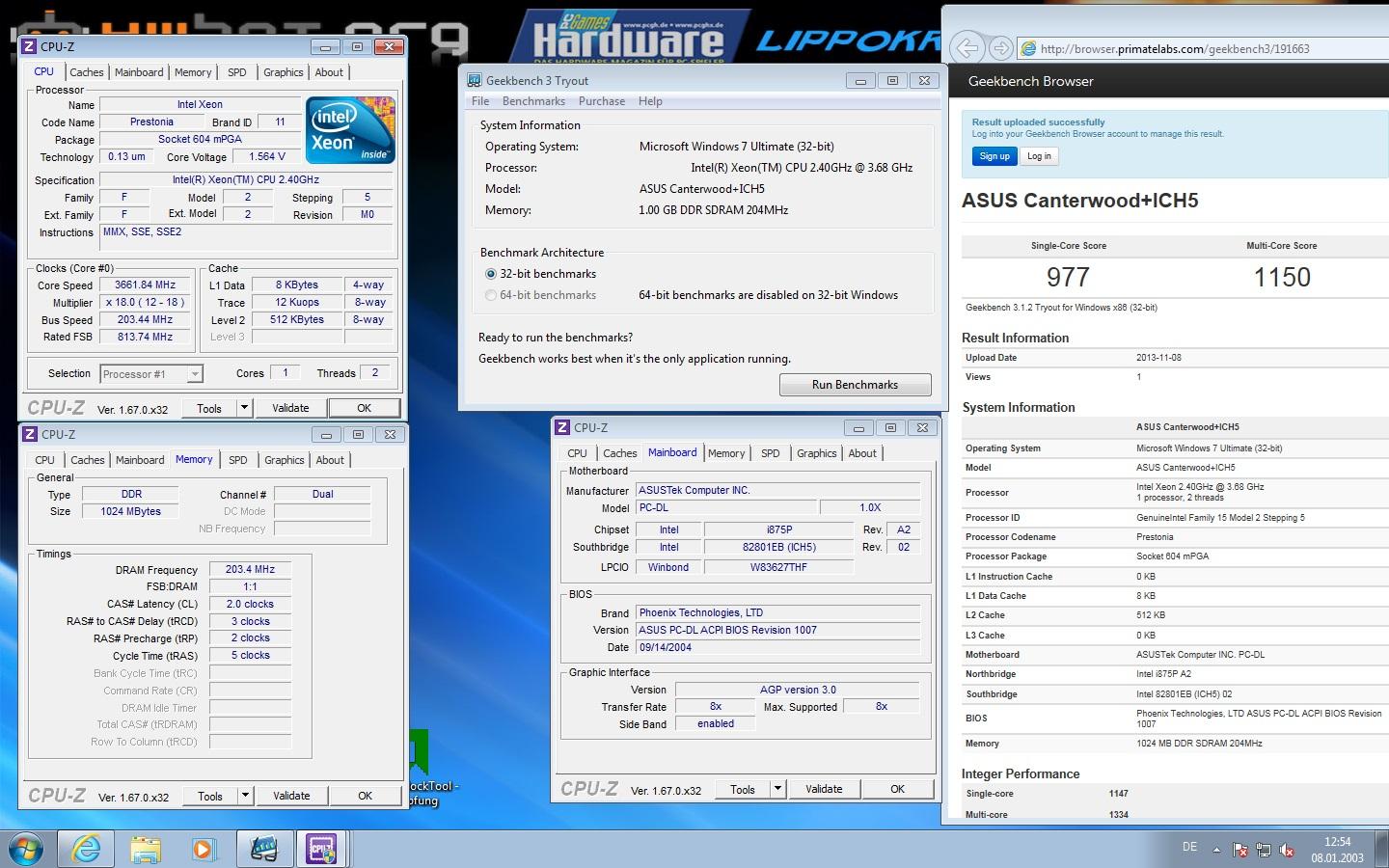This screenshot has height=868, width=1389.
Task: Open About tab in top CPU-Z window
Action: pyautogui.click(x=329, y=72)
